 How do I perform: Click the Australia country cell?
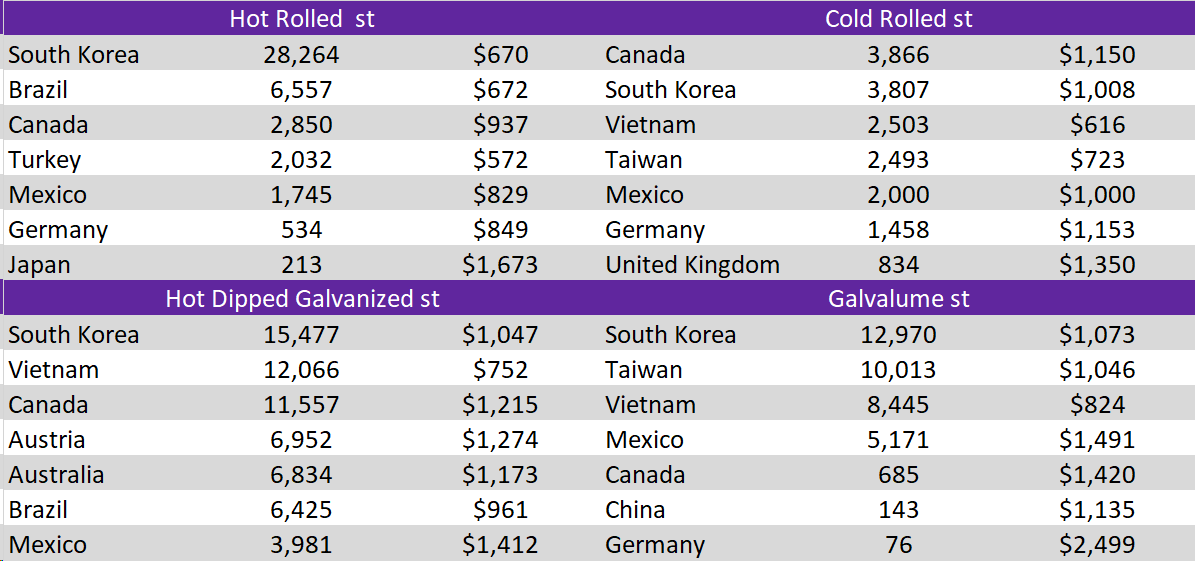56,475
